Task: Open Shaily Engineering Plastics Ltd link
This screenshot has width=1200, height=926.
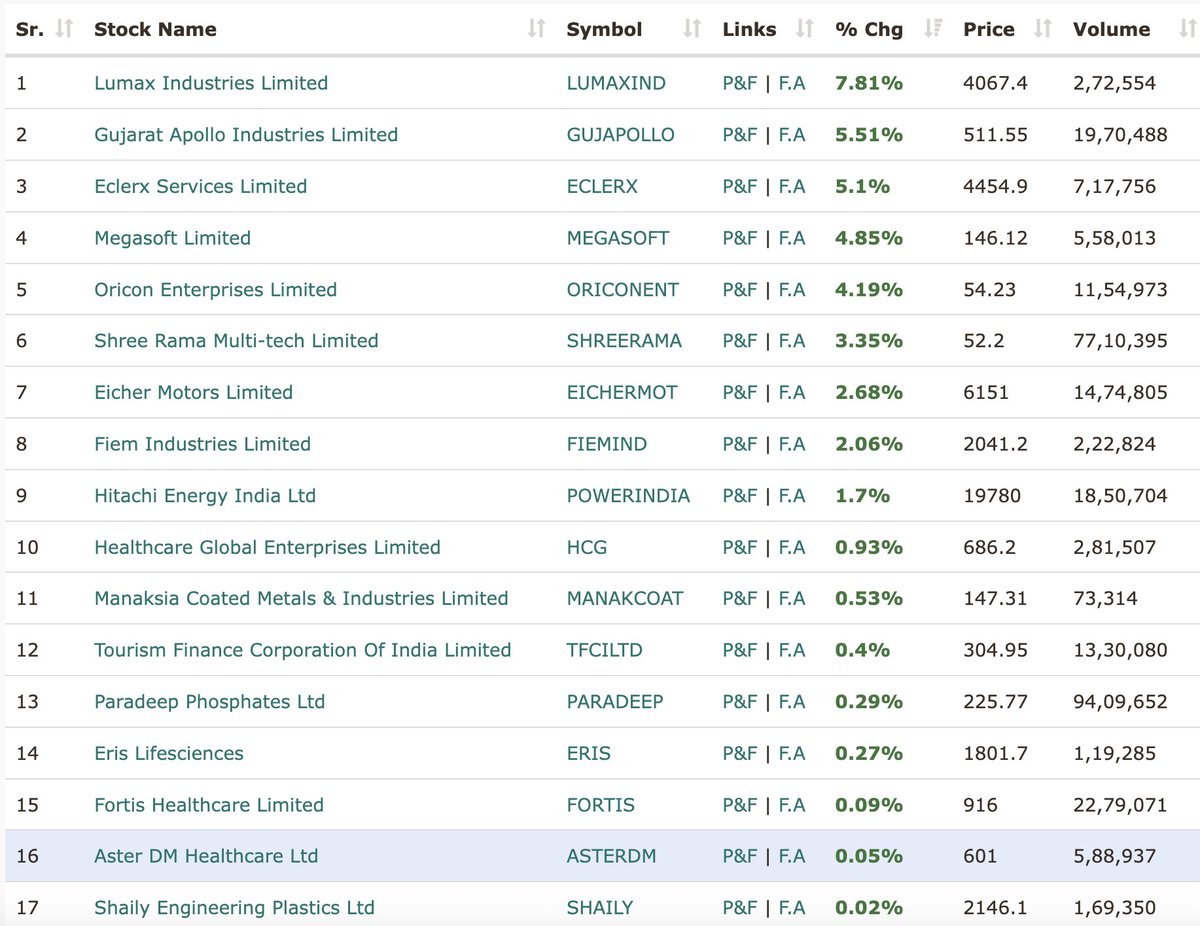Action: point(234,908)
